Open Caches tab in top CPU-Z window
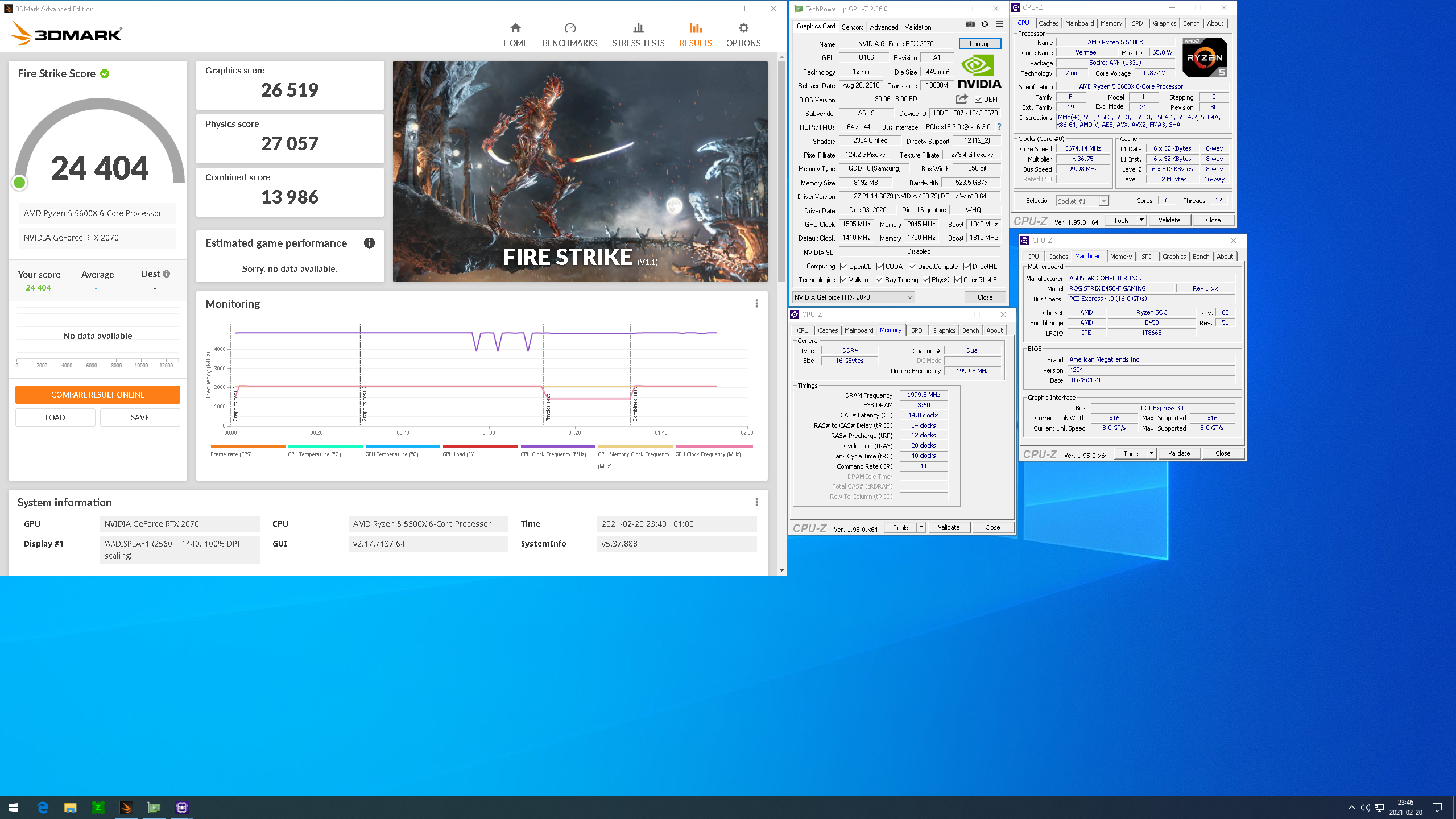Image resolution: width=1456 pixels, height=819 pixels. 1048,23
